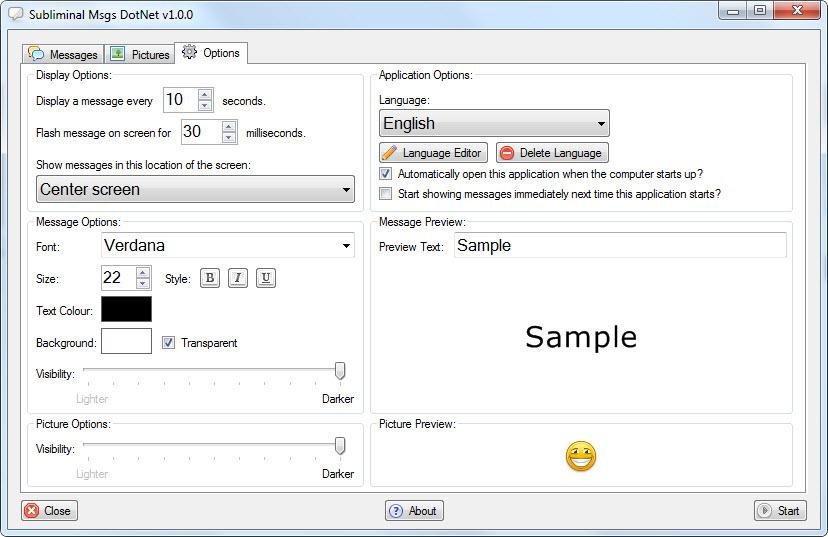Decrease the message interval seconds spinner
Screen dimensions: 828x537
tap(205, 106)
